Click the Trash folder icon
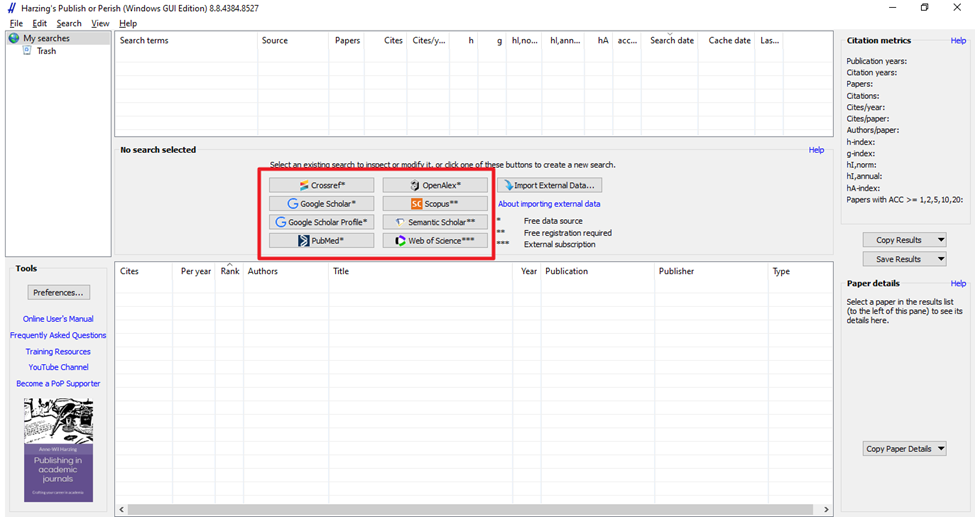This screenshot has width=975, height=517. click(27, 50)
